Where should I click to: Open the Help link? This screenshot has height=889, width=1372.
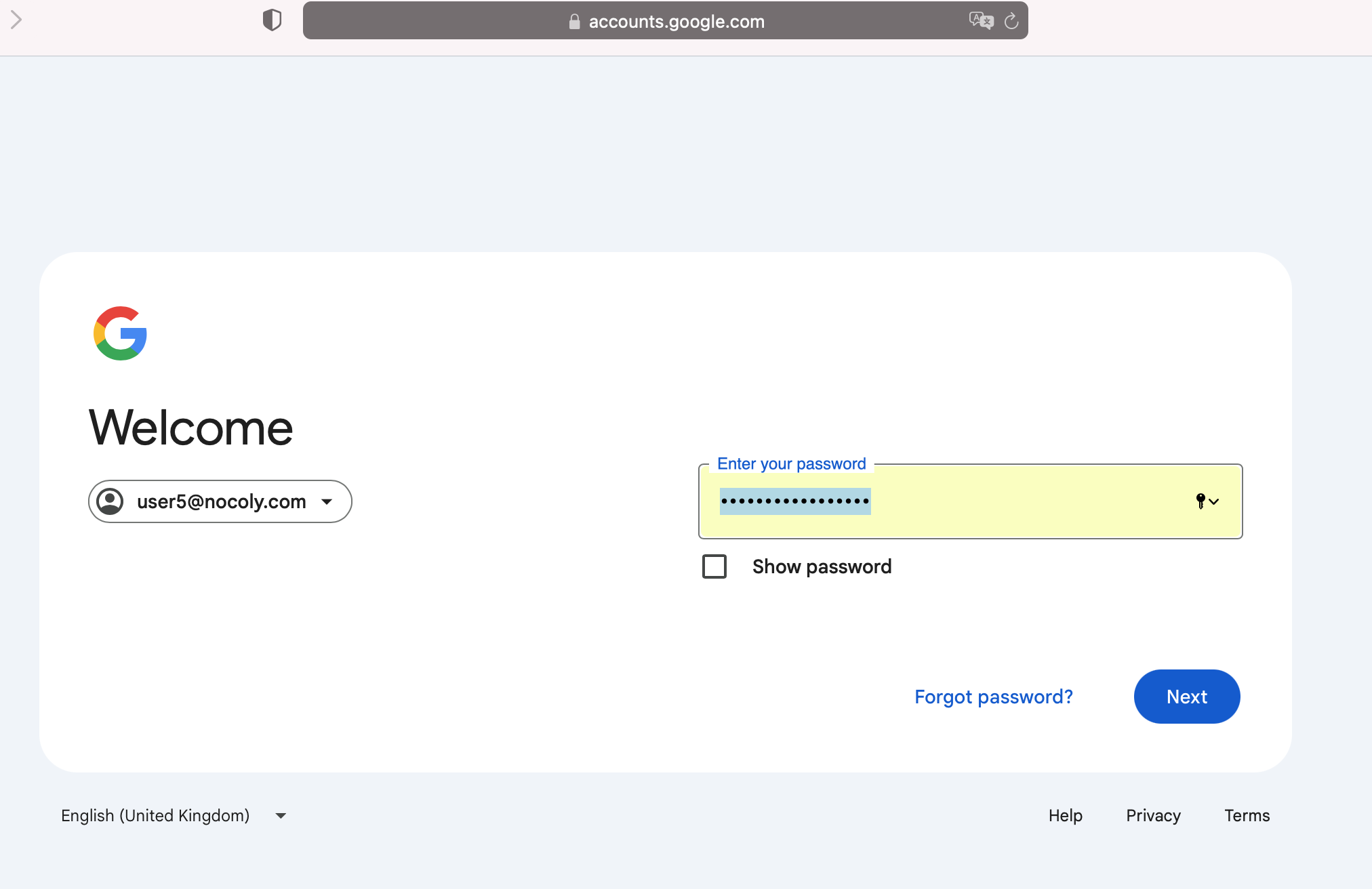[1066, 815]
